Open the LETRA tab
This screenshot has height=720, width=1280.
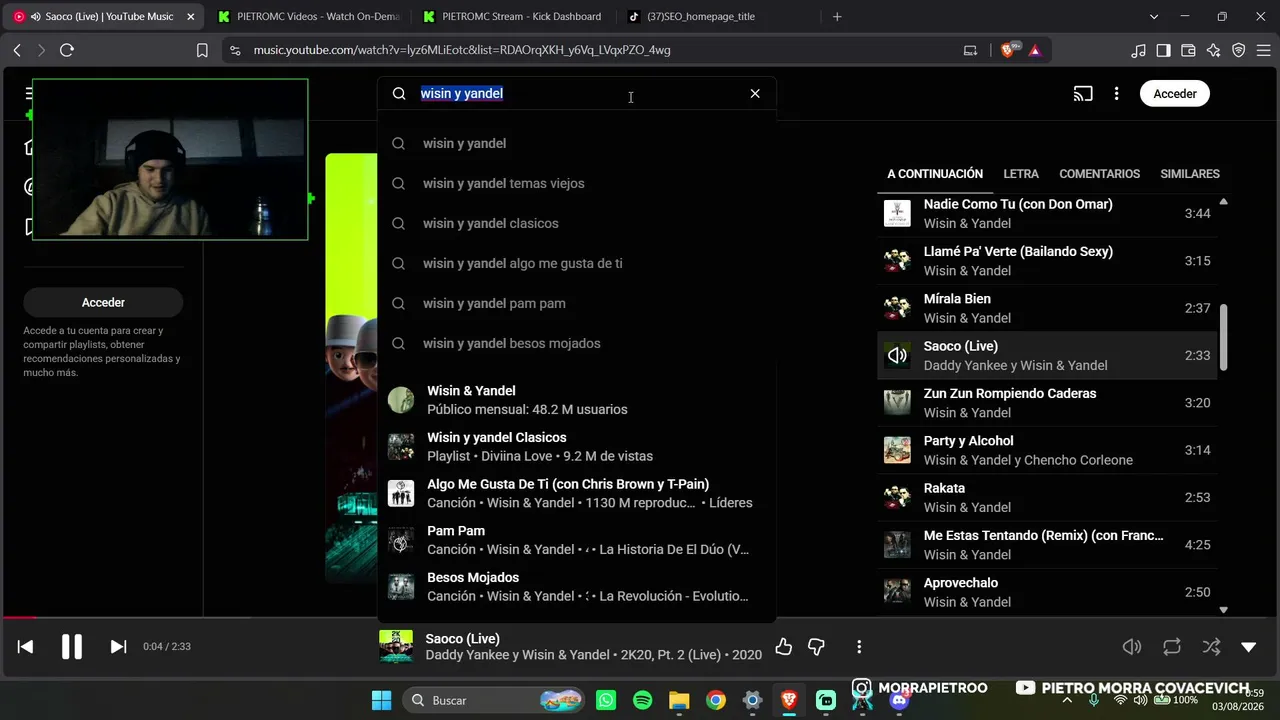tap(1021, 174)
